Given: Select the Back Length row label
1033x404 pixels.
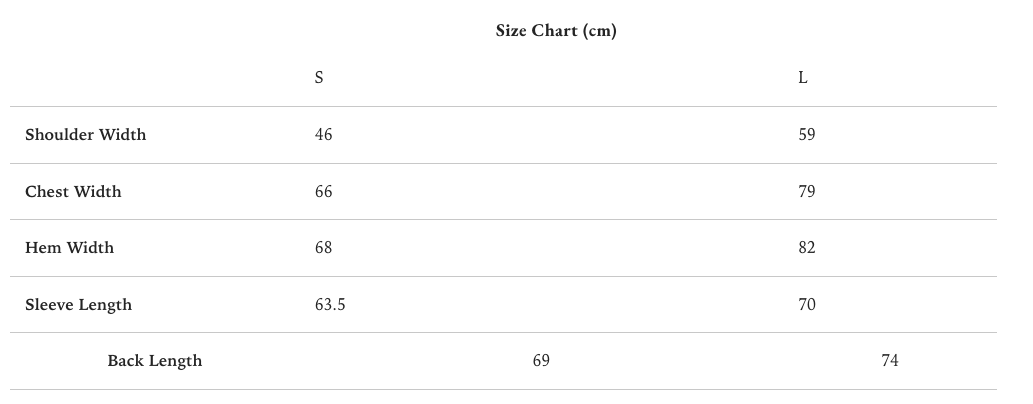Looking at the screenshot, I should (155, 361).
